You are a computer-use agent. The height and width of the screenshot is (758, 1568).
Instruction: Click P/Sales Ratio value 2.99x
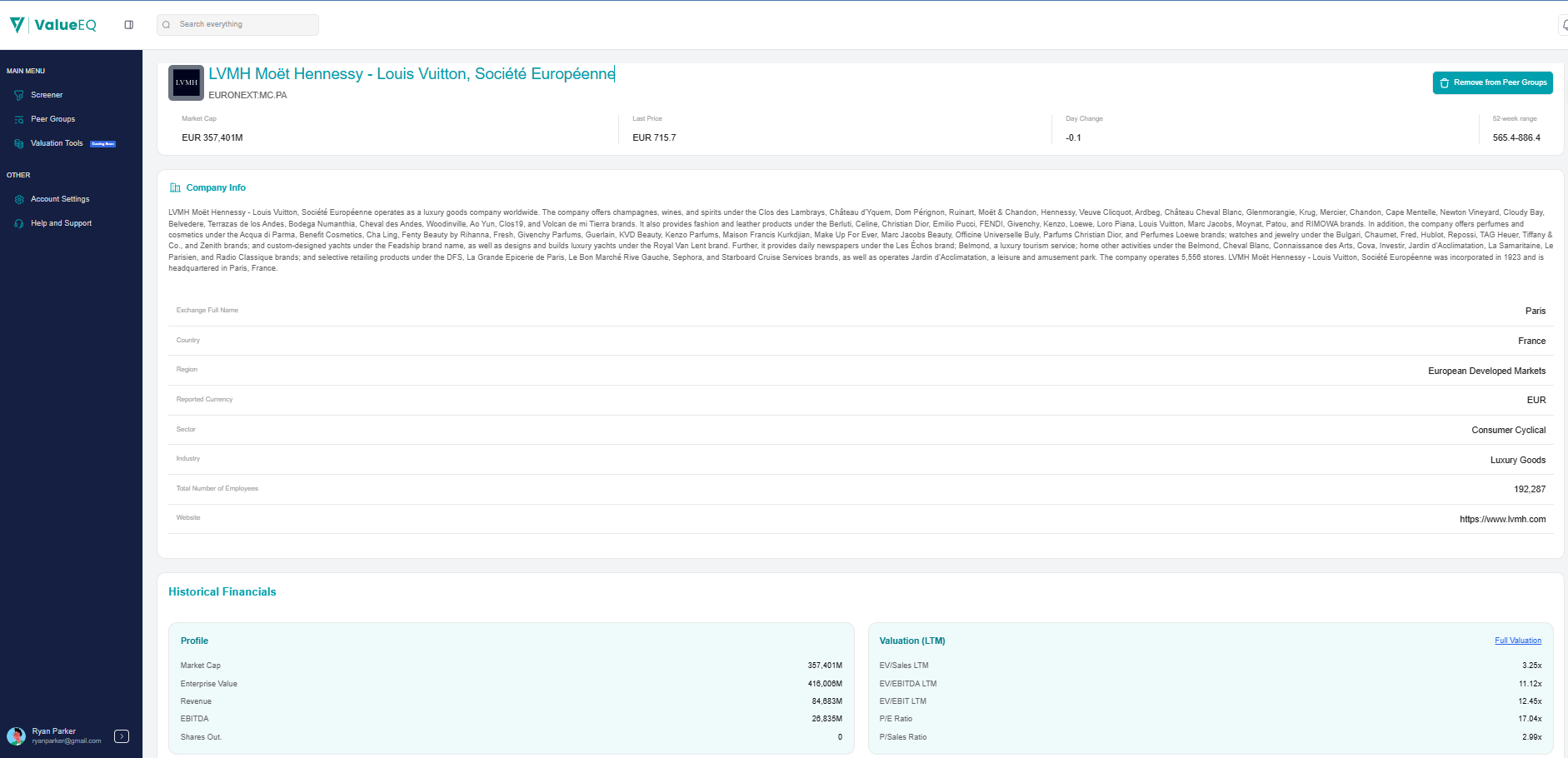[x=1531, y=737]
